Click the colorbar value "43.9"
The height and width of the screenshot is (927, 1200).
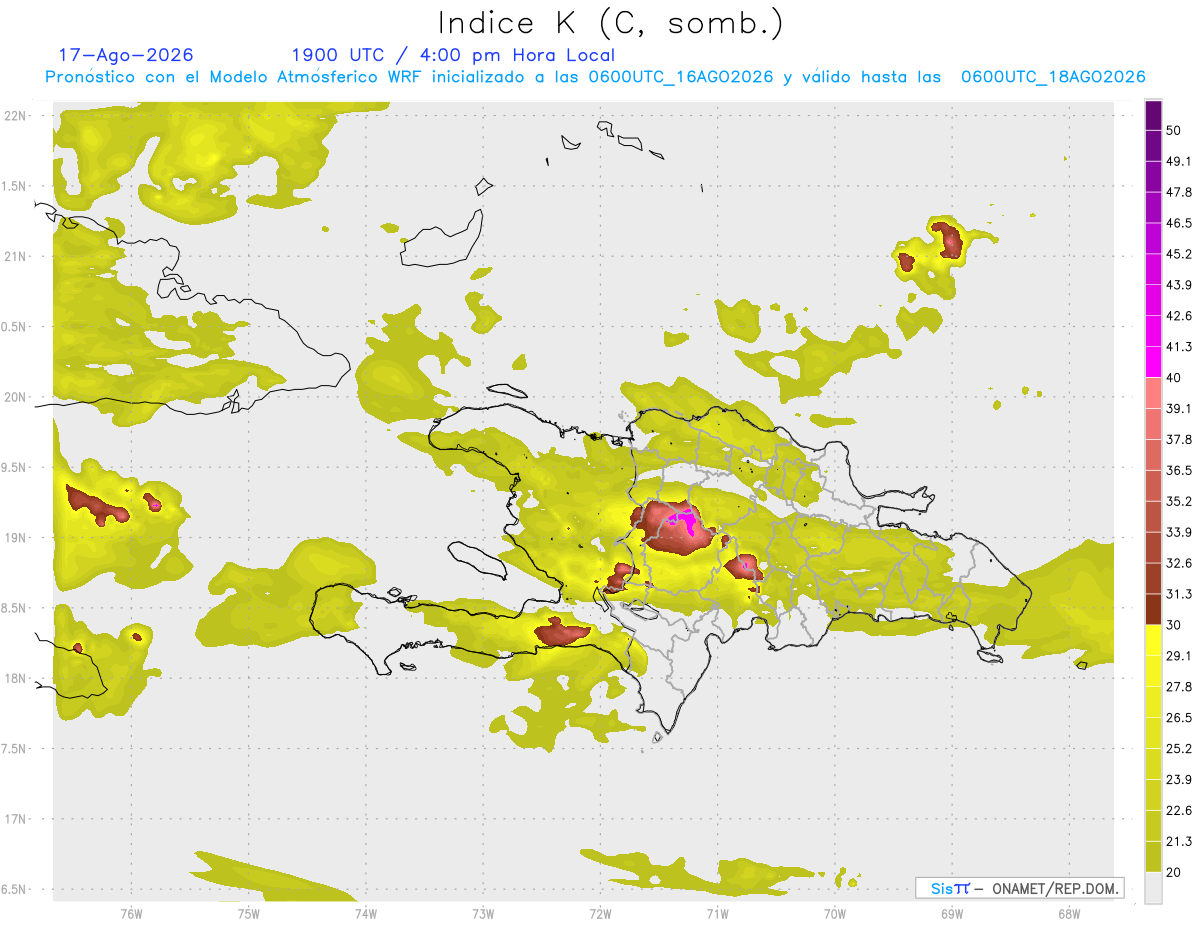coord(1179,285)
